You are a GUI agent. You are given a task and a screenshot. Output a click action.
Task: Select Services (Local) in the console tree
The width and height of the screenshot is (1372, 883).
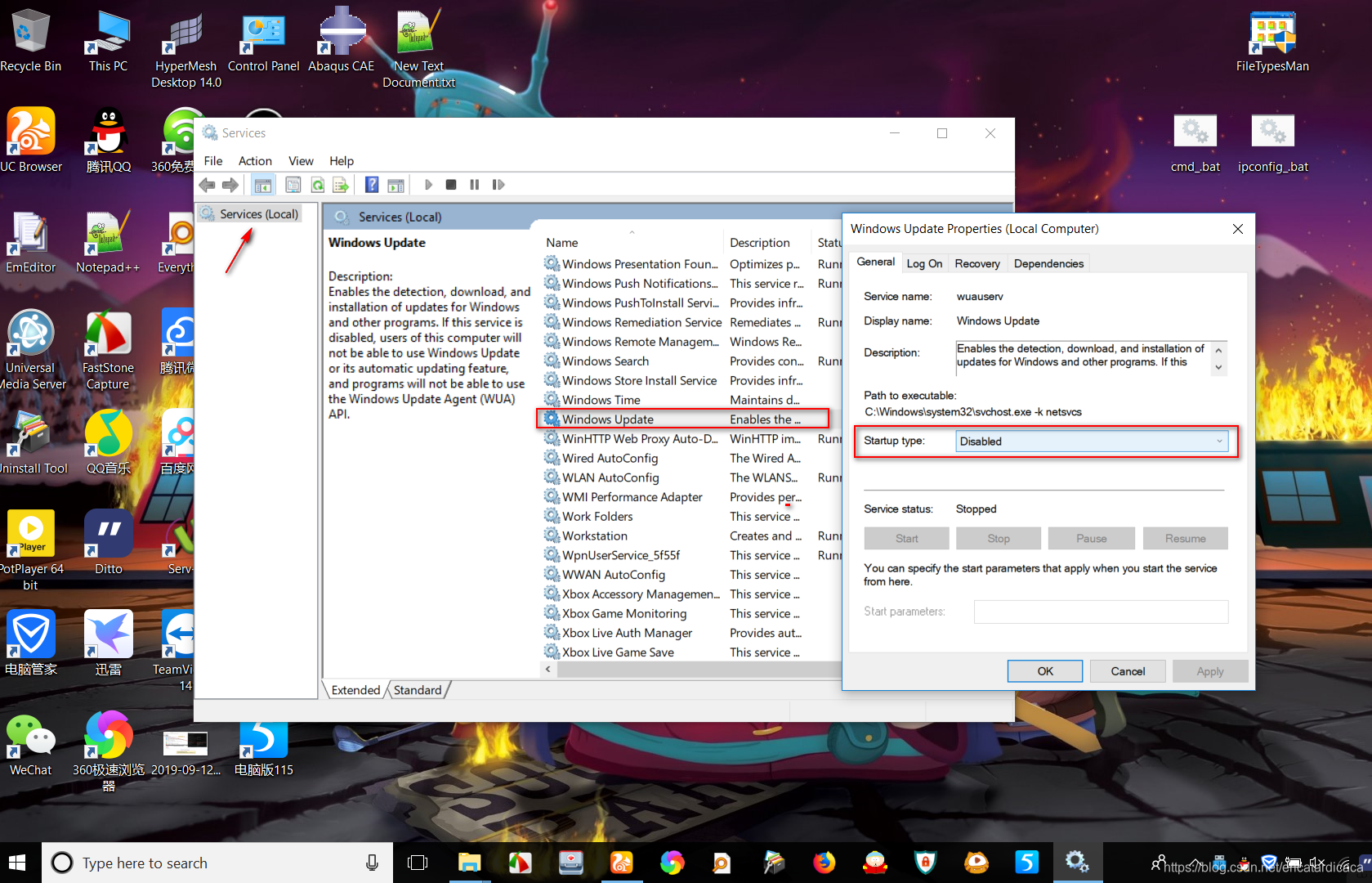coord(250,214)
